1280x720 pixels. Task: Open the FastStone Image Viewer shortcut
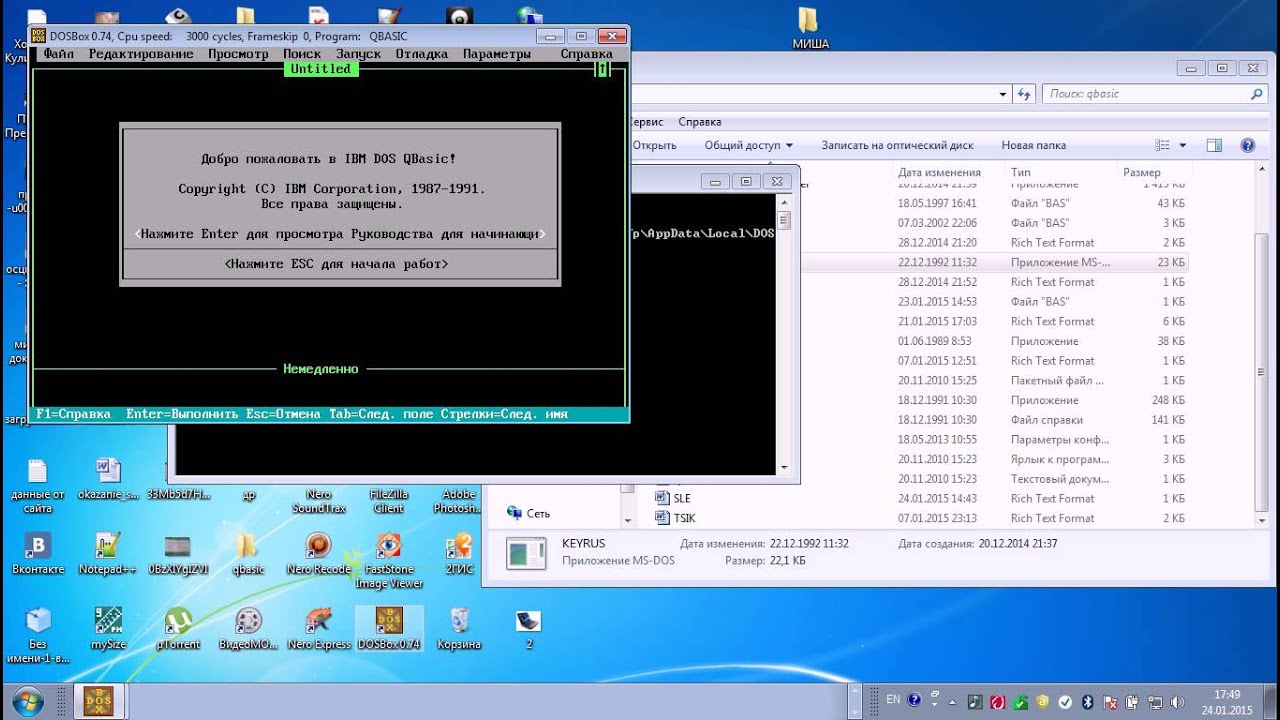pos(389,560)
